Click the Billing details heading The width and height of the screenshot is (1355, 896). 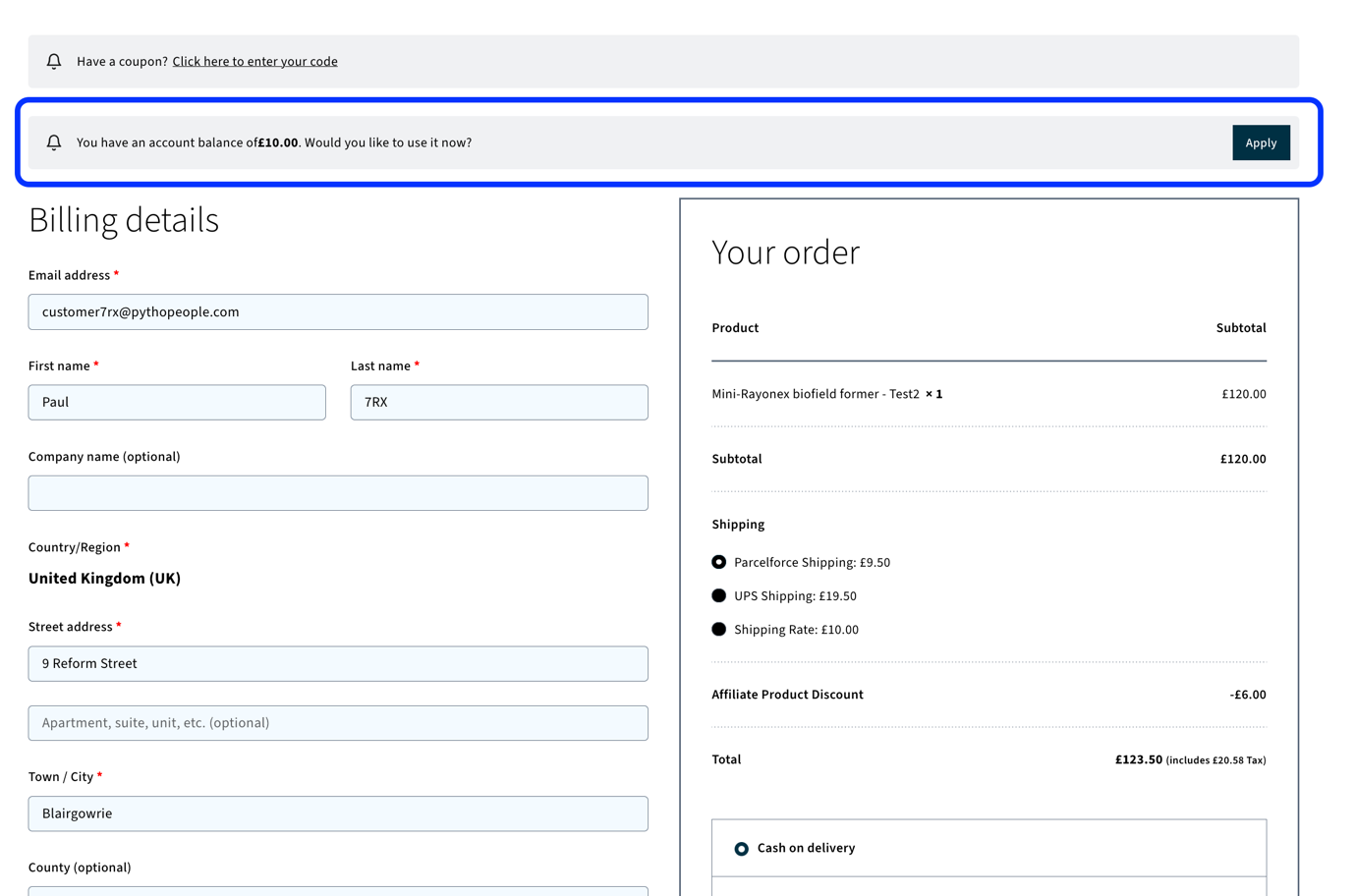pos(124,220)
